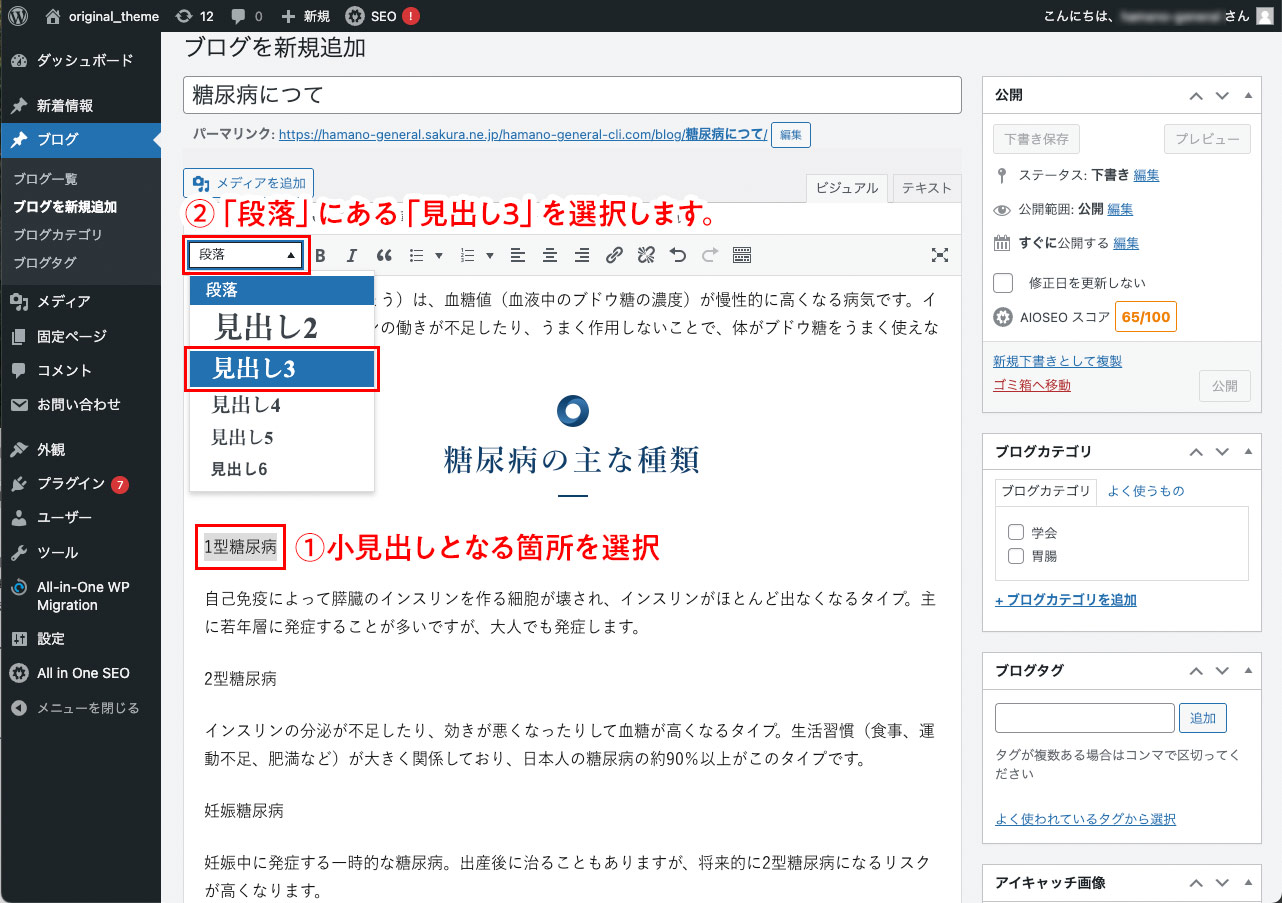Edit publish time via すぐに公開する 編集

click(1125, 243)
